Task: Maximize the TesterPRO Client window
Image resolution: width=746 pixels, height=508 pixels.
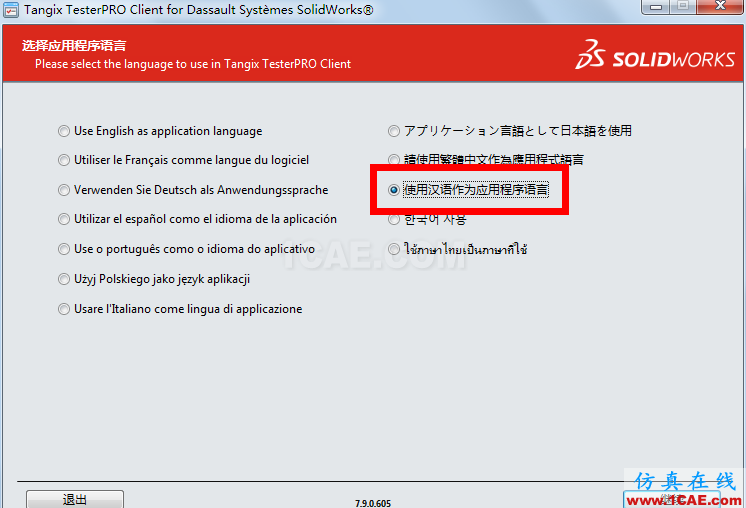Action: click(683, 6)
